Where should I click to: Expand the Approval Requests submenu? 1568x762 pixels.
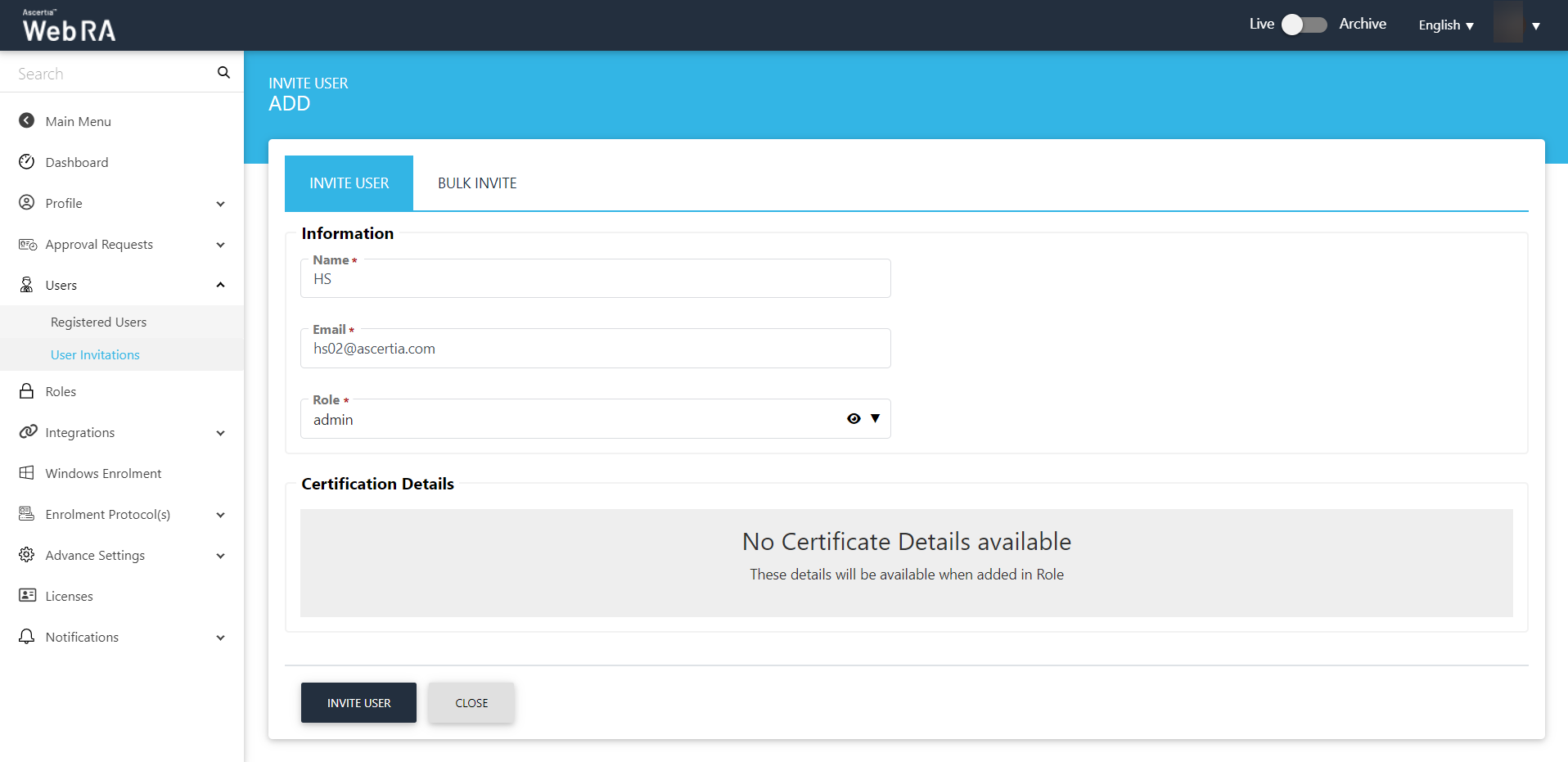tap(220, 245)
